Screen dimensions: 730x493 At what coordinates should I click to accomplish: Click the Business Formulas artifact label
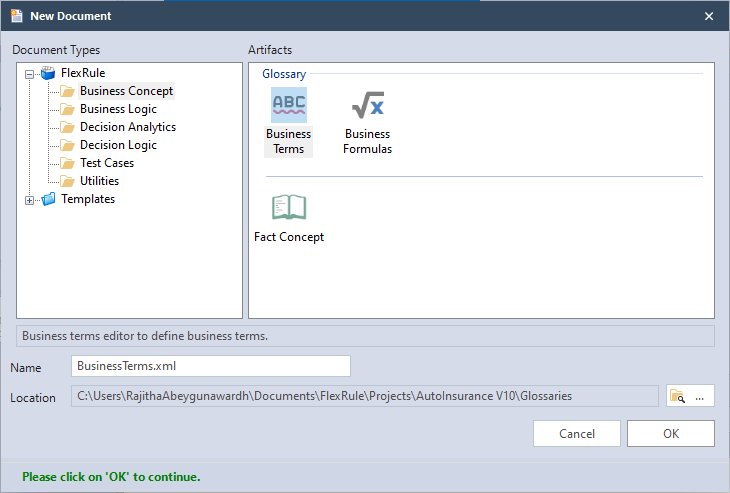click(367, 142)
